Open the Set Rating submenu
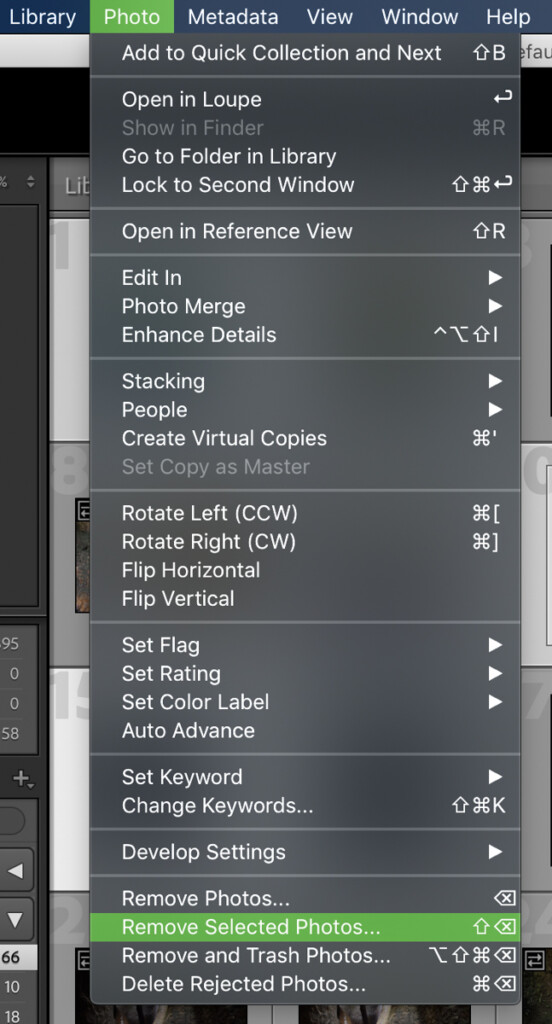The image size is (552, 1024). 305,673
